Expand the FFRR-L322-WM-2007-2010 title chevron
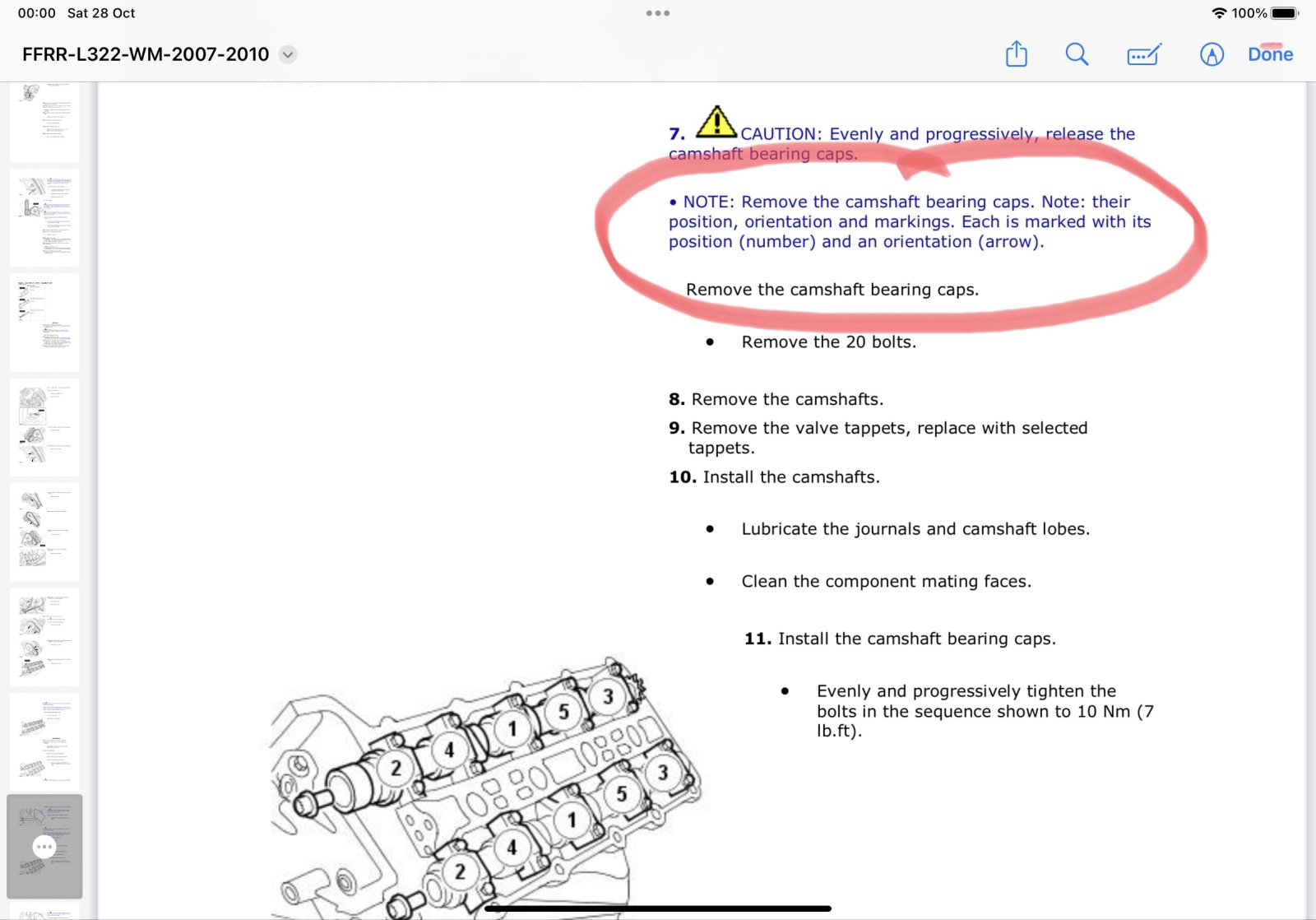Screen dimensions: 1316x920 [288, 54]
